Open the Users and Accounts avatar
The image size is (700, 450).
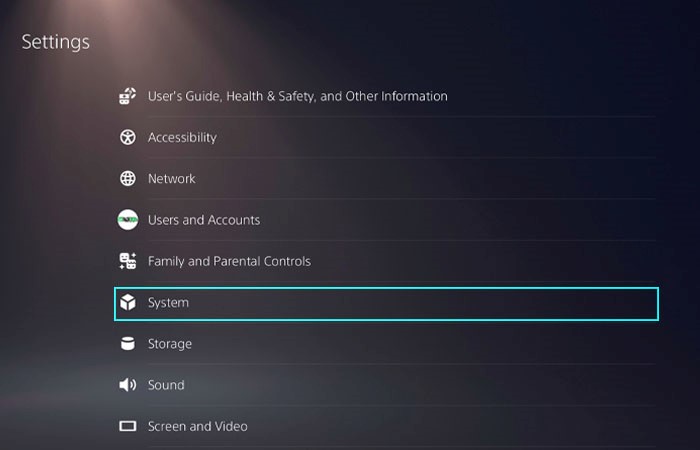pos(128,220)
